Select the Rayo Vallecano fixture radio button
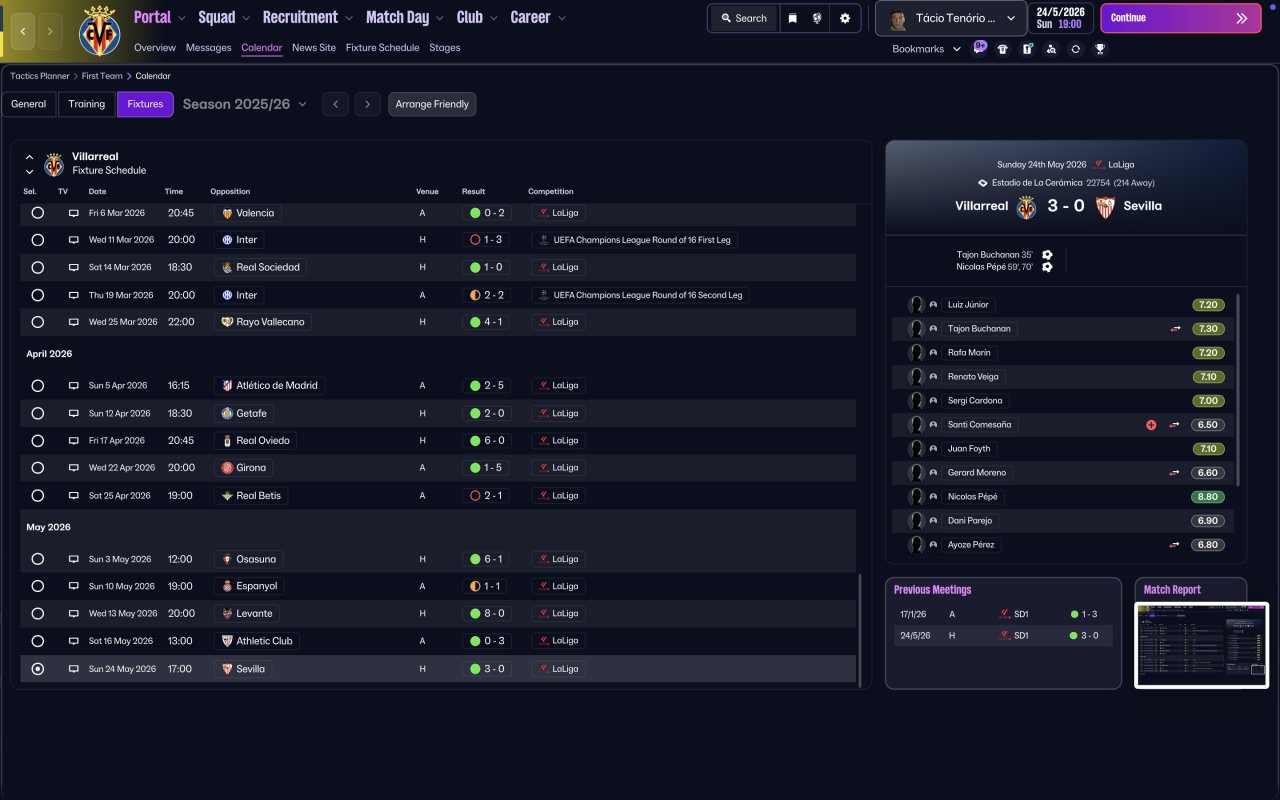1280x800 pixels. click(x=38, y=322)
